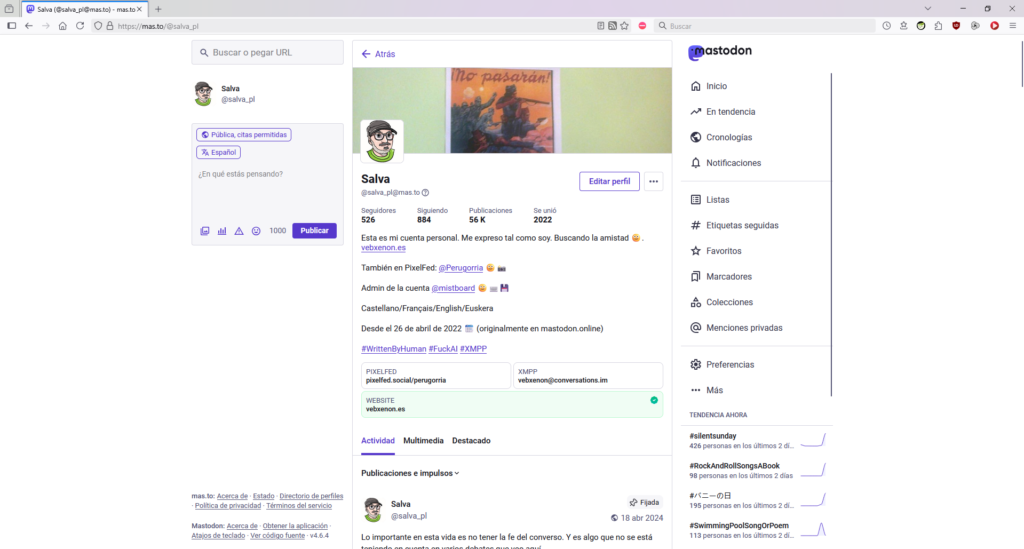Click the Mastodon logo

click(720, 52)
